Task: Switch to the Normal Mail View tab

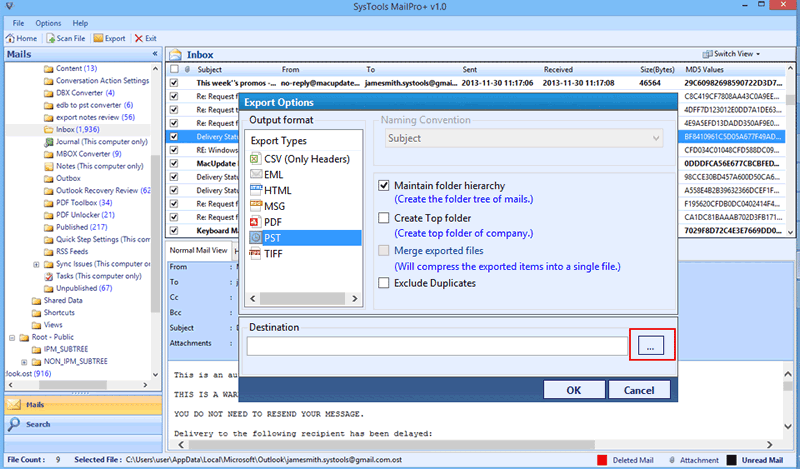Action: click(198, 250)
